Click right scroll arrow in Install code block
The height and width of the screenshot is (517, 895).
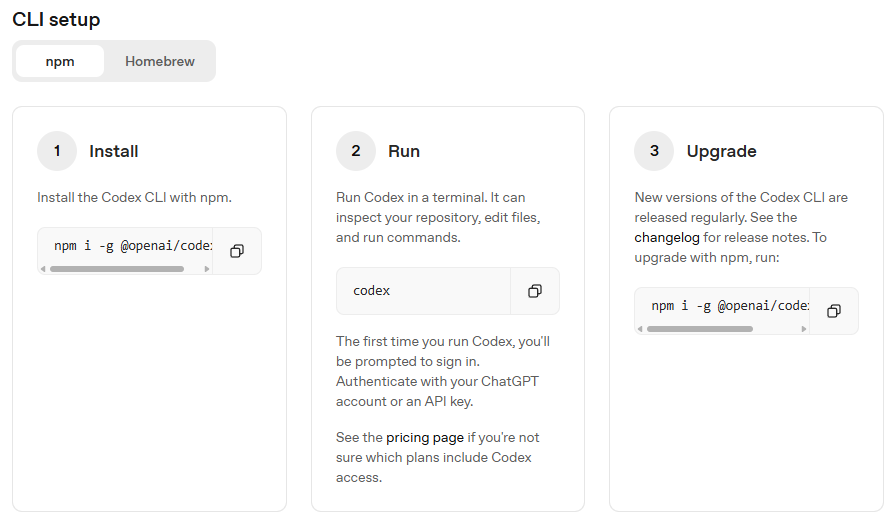[x=207, y=269]
